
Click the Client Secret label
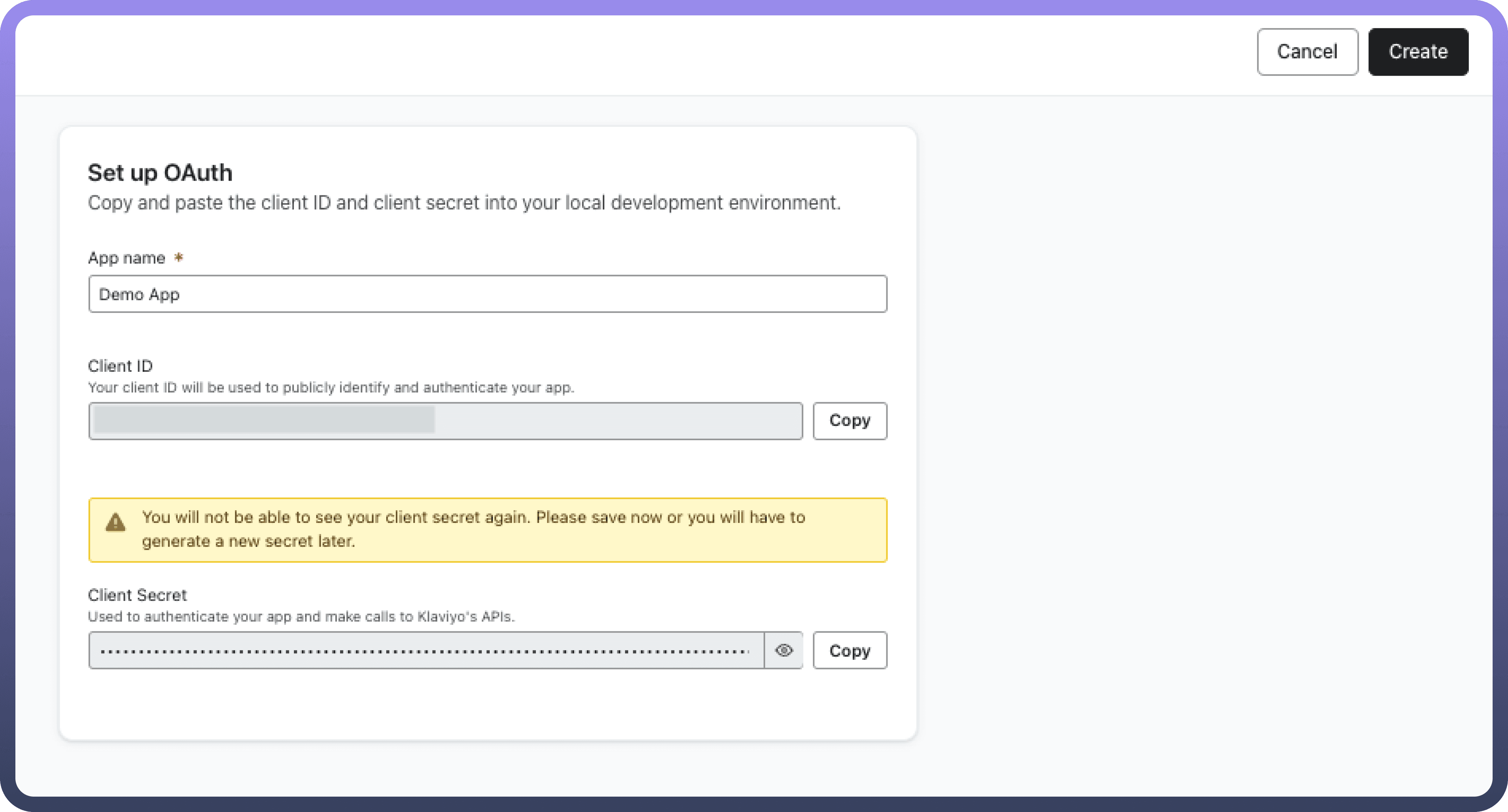click(137, 595)
